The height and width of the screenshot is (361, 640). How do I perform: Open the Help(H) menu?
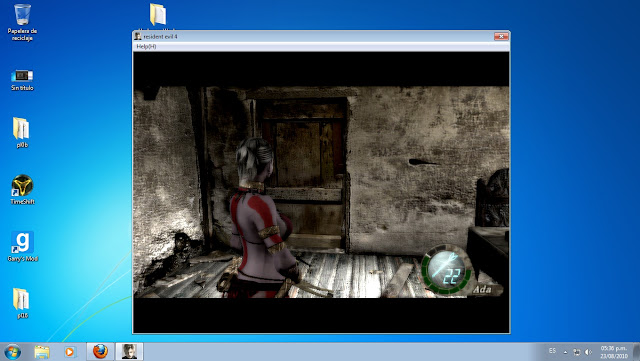coord(146,47)
